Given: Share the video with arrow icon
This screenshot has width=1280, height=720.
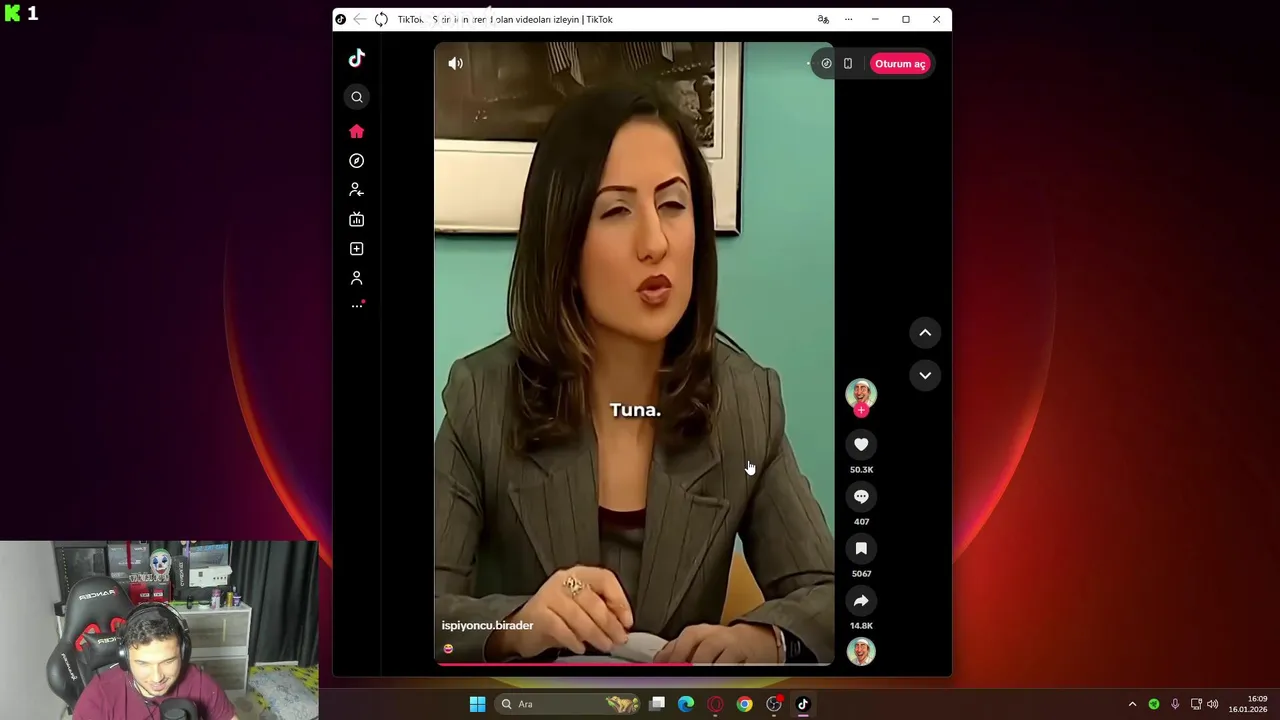Looking at the screenshot, I should click(861, 600).
